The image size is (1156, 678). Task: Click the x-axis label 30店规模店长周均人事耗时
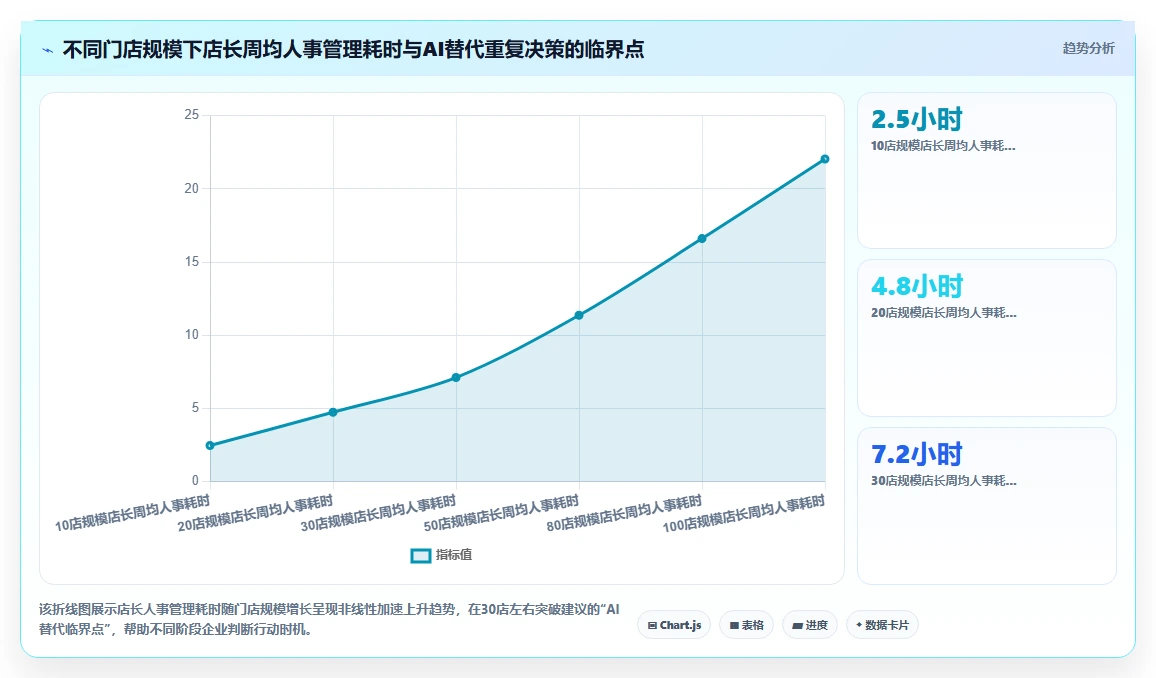[x=378, y=513]
